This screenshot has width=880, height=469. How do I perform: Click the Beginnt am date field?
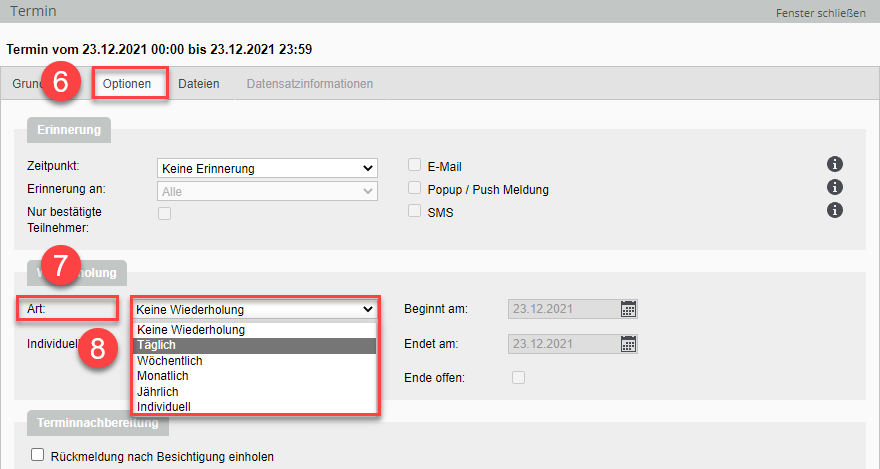(x=562, y=309)
